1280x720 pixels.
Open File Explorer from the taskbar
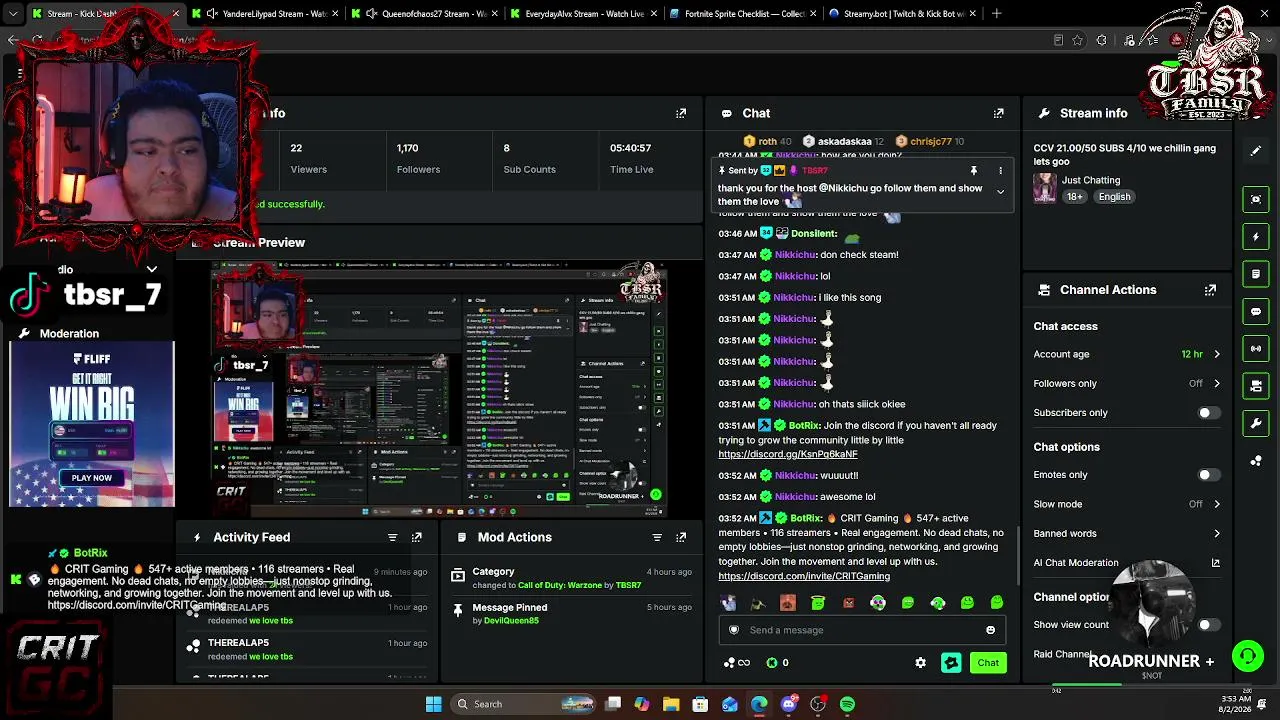pyautogui.click(x=671, y=704)
